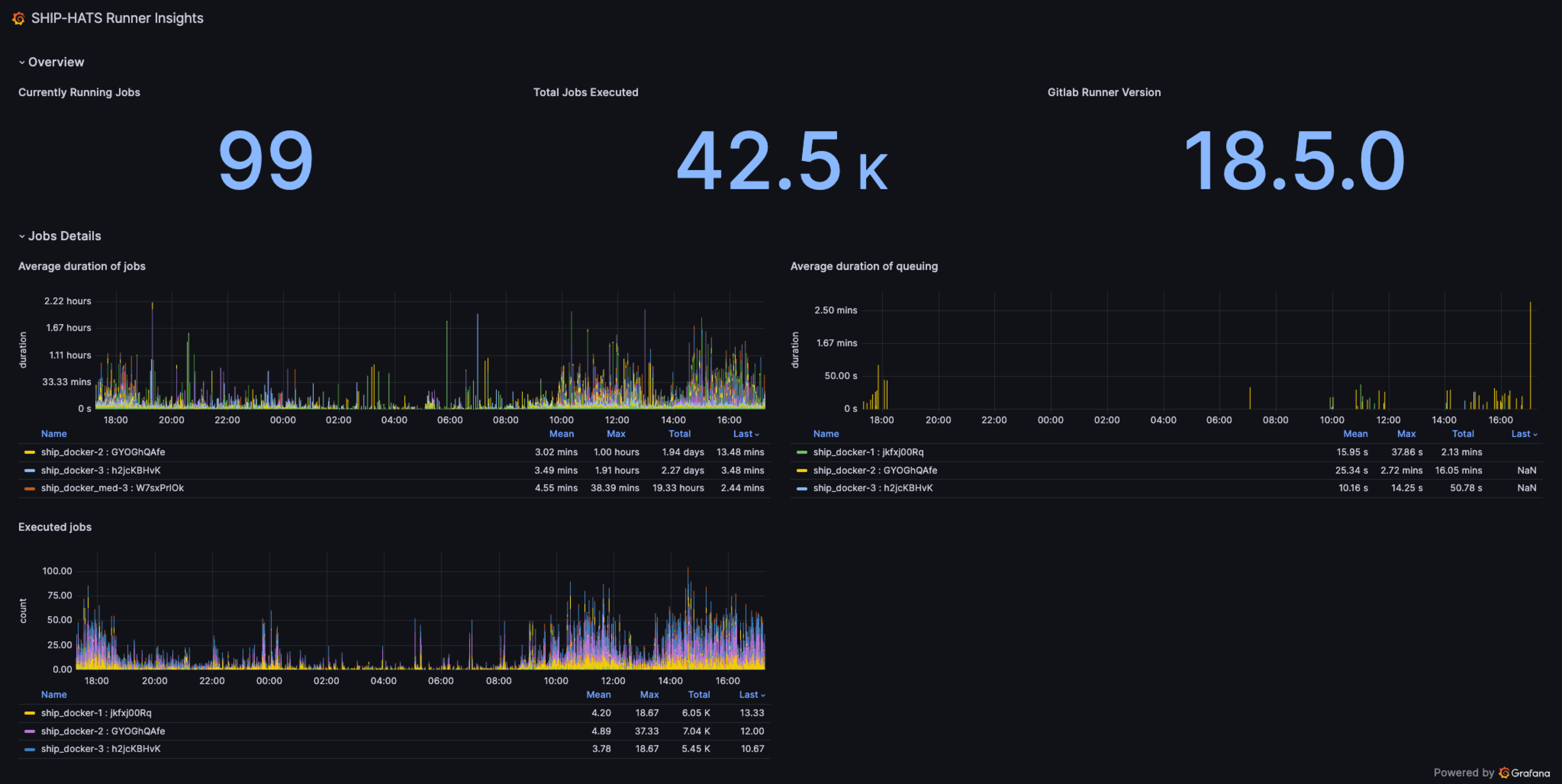Sort Executed jobs legend by Total column
This screenshot has width=1562, height=784.
[x=699, y=694]
